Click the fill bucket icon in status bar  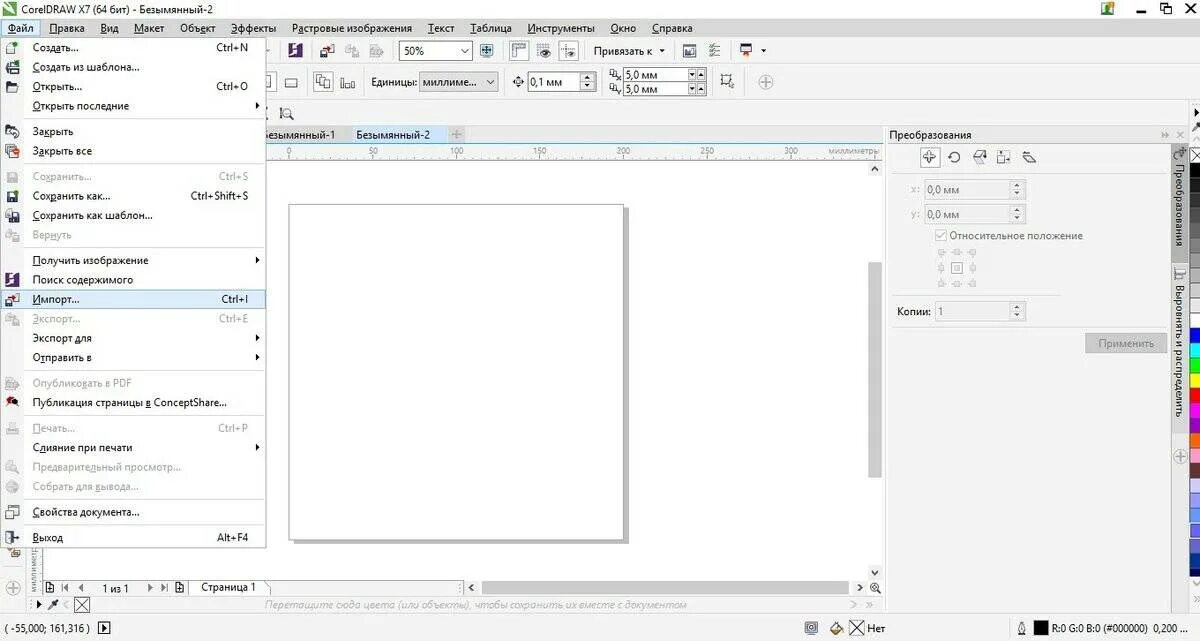837,628
